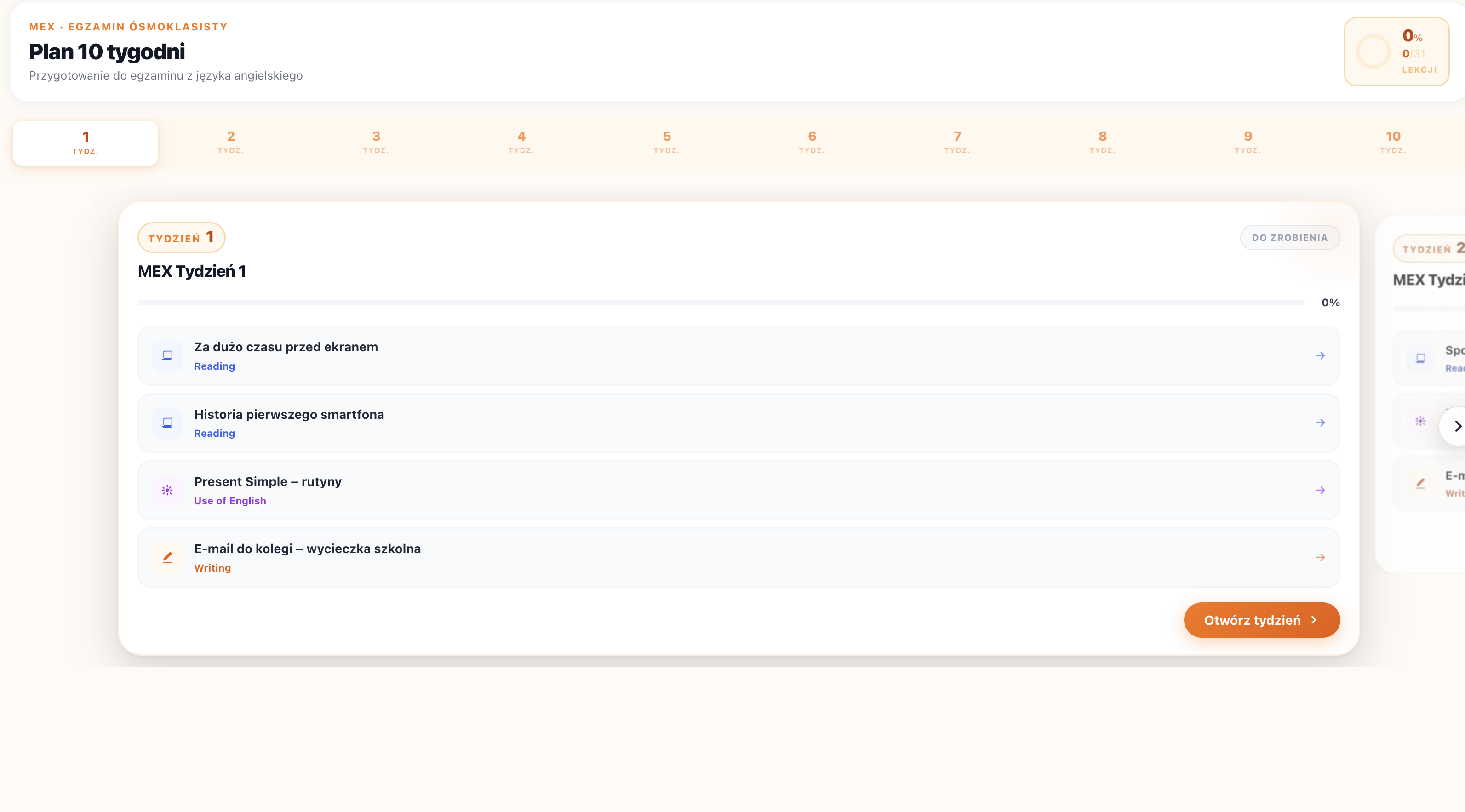Image resolution: width=1465 pixels, height=812 pixels.
Task: Click the sparkle icon in the Tydzień 2 card
Action: (x=1420, y=421)
